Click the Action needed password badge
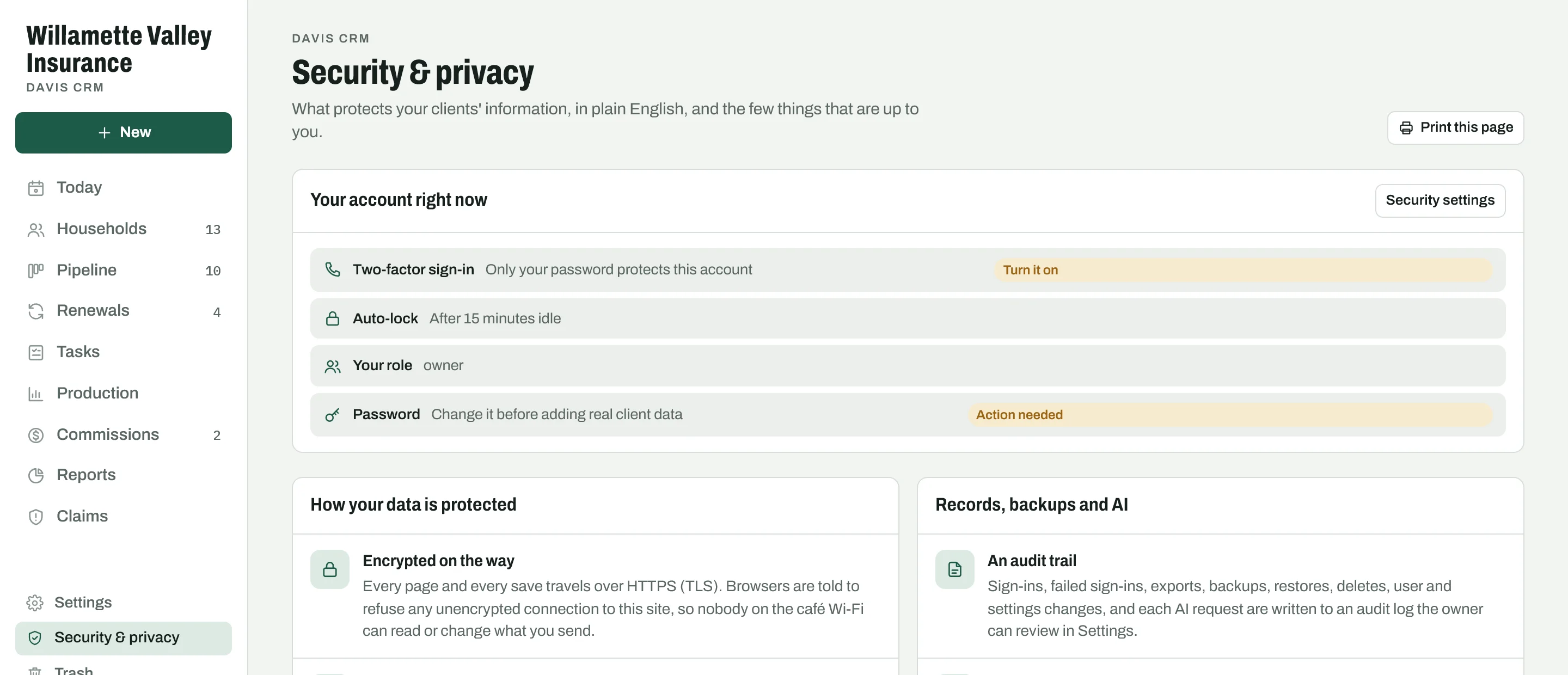Screen dimensions: 1568x675 coord(1231,415)
